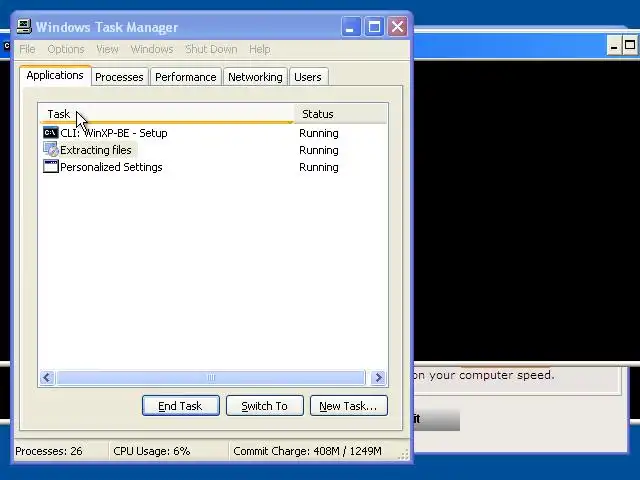Screen dimensions: 640x480
Task: Minimize the Windows Task Manager window
Action: point(351,27)
